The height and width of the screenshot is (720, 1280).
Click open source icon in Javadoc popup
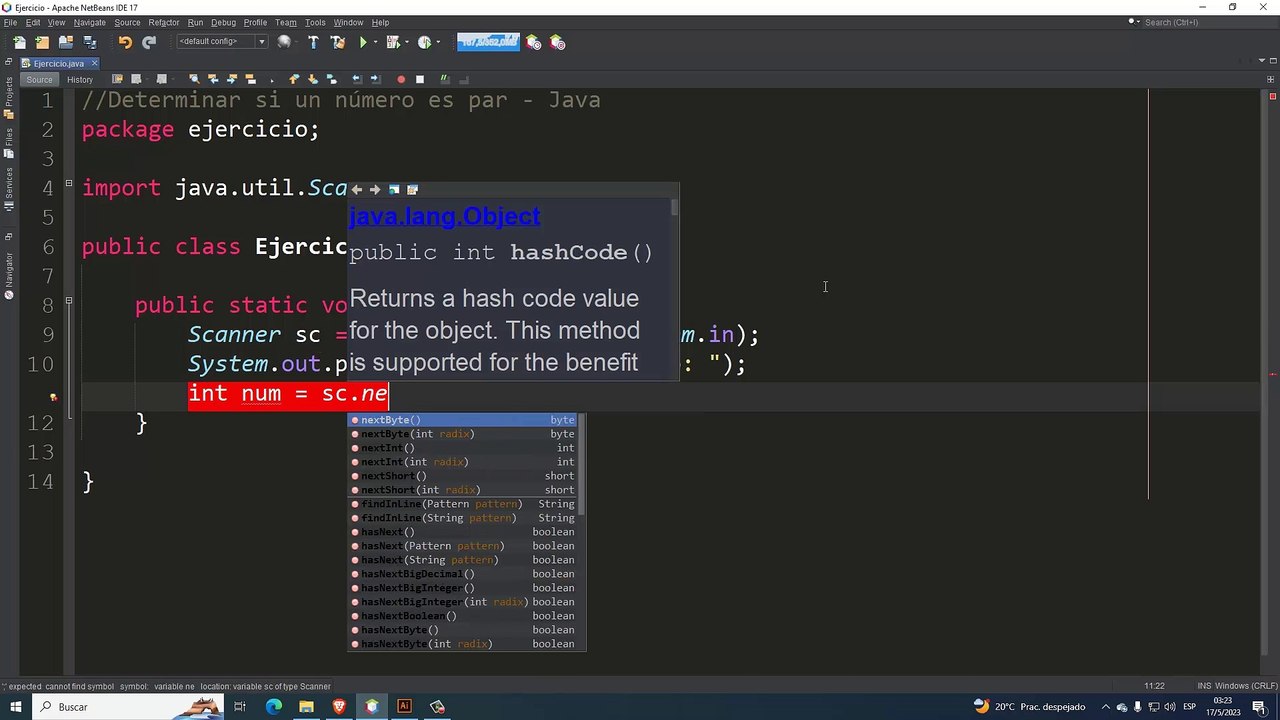[x=412, y=189]
